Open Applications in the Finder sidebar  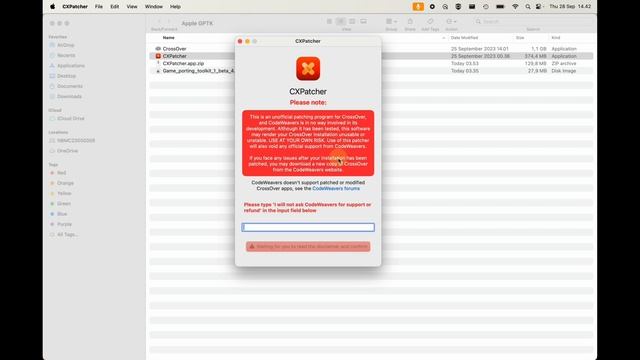[71, 65]
